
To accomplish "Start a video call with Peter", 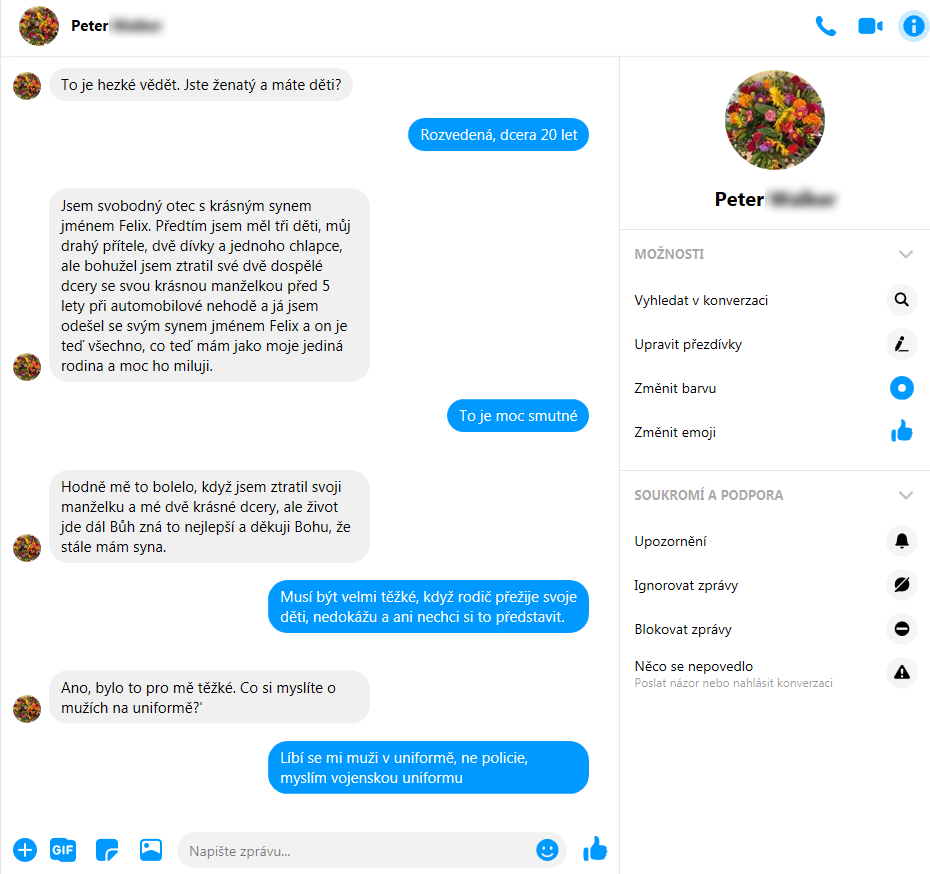I will (870, 26).
